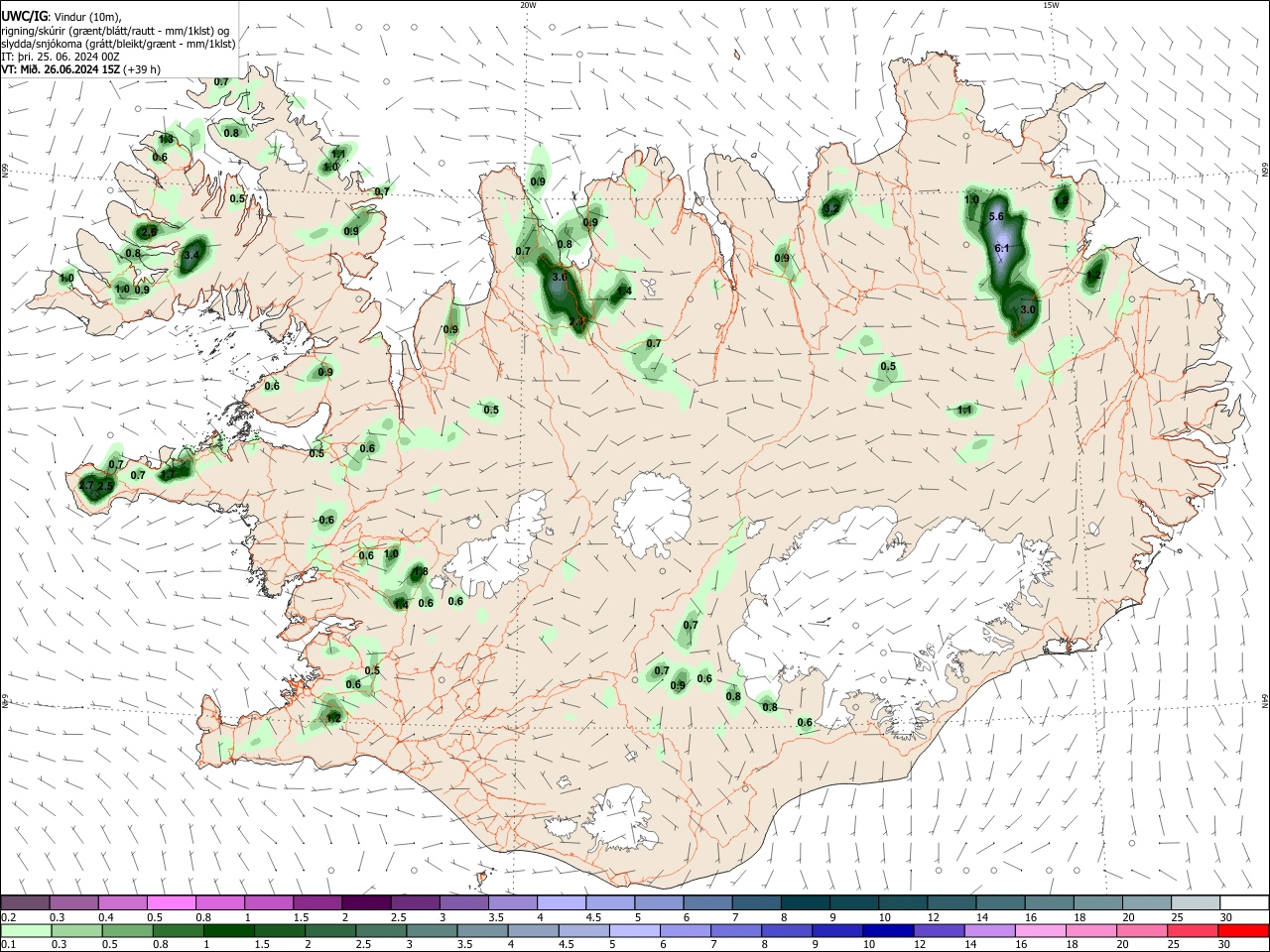The height and width of the screenshot is (952, 1270).
Task: Pick the bright pink swatch above 0.5, top legend
Action: click(x=172, y=902)
